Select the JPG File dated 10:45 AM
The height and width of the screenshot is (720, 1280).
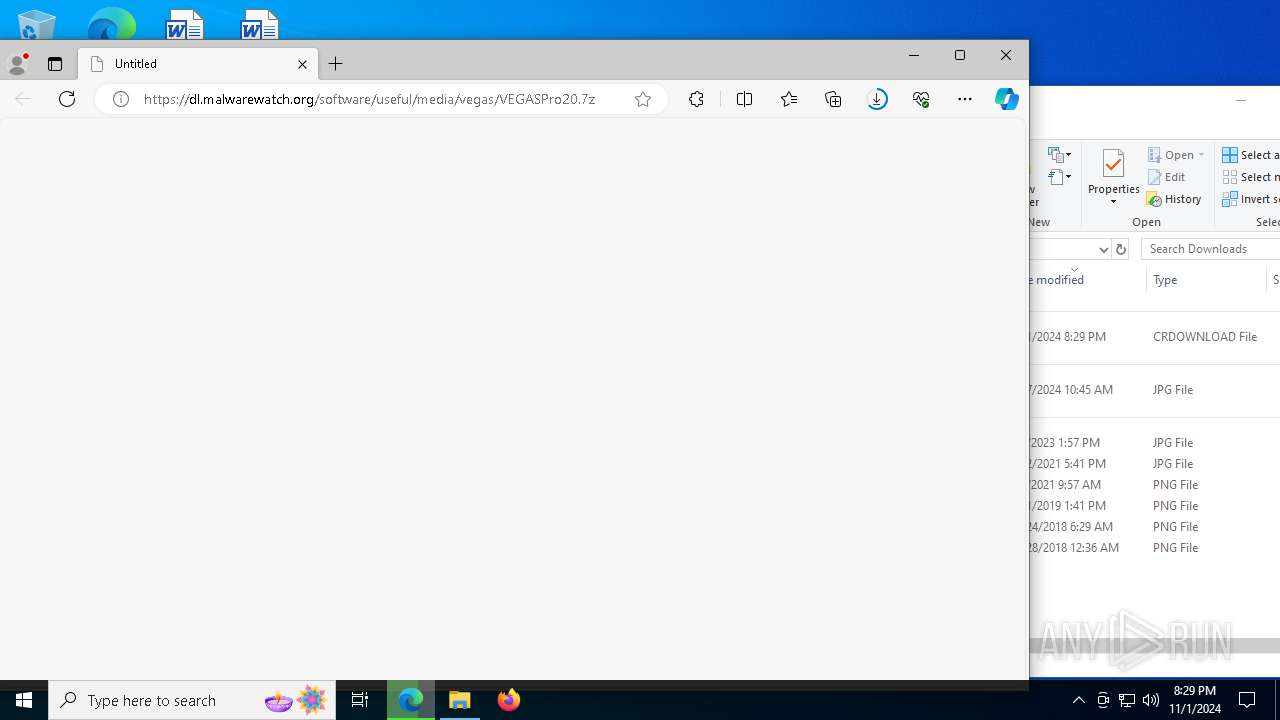pyautogui.click(x=1155, y=390)
